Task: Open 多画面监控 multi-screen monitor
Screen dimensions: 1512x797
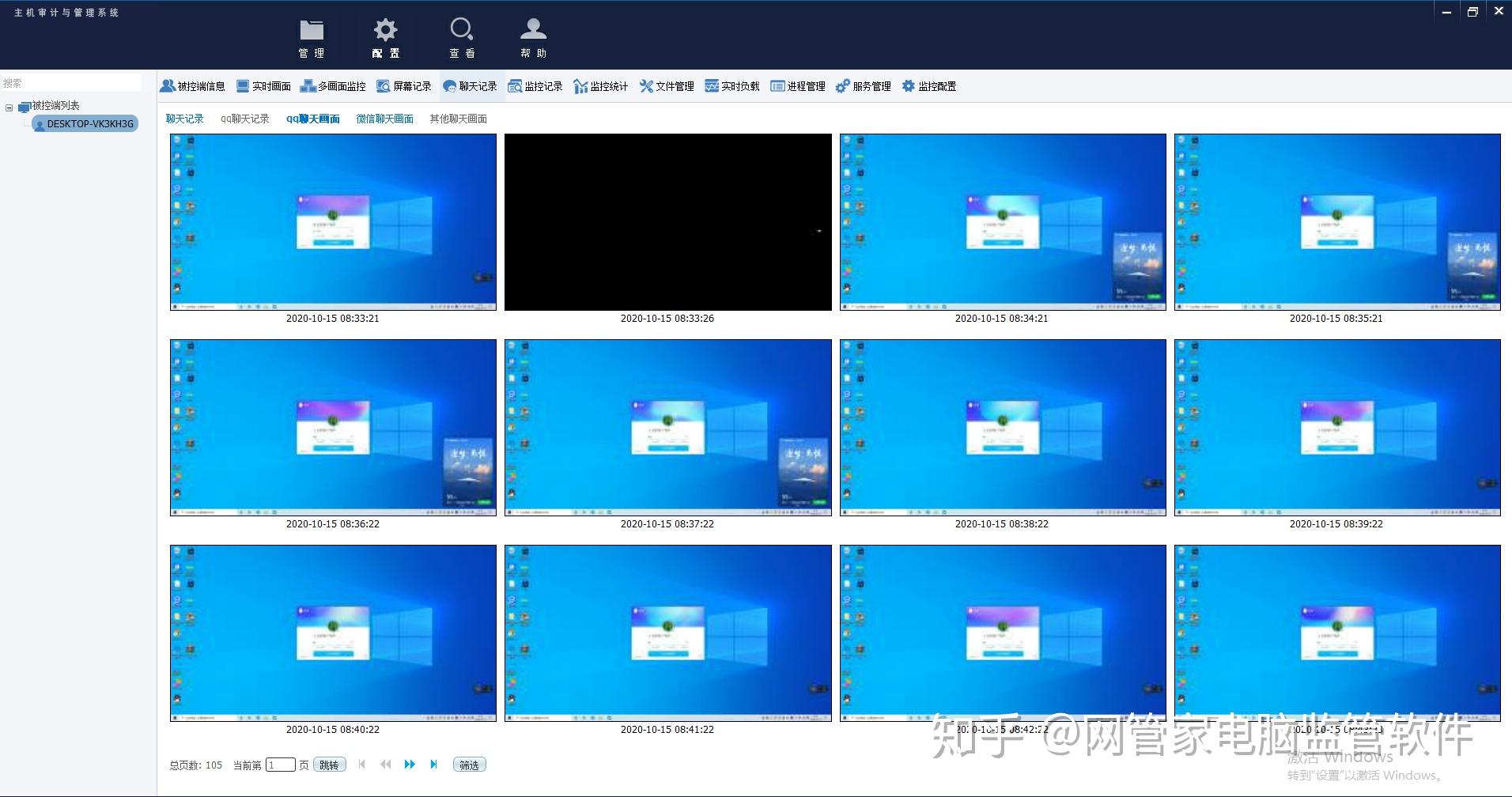Action: 333,86
